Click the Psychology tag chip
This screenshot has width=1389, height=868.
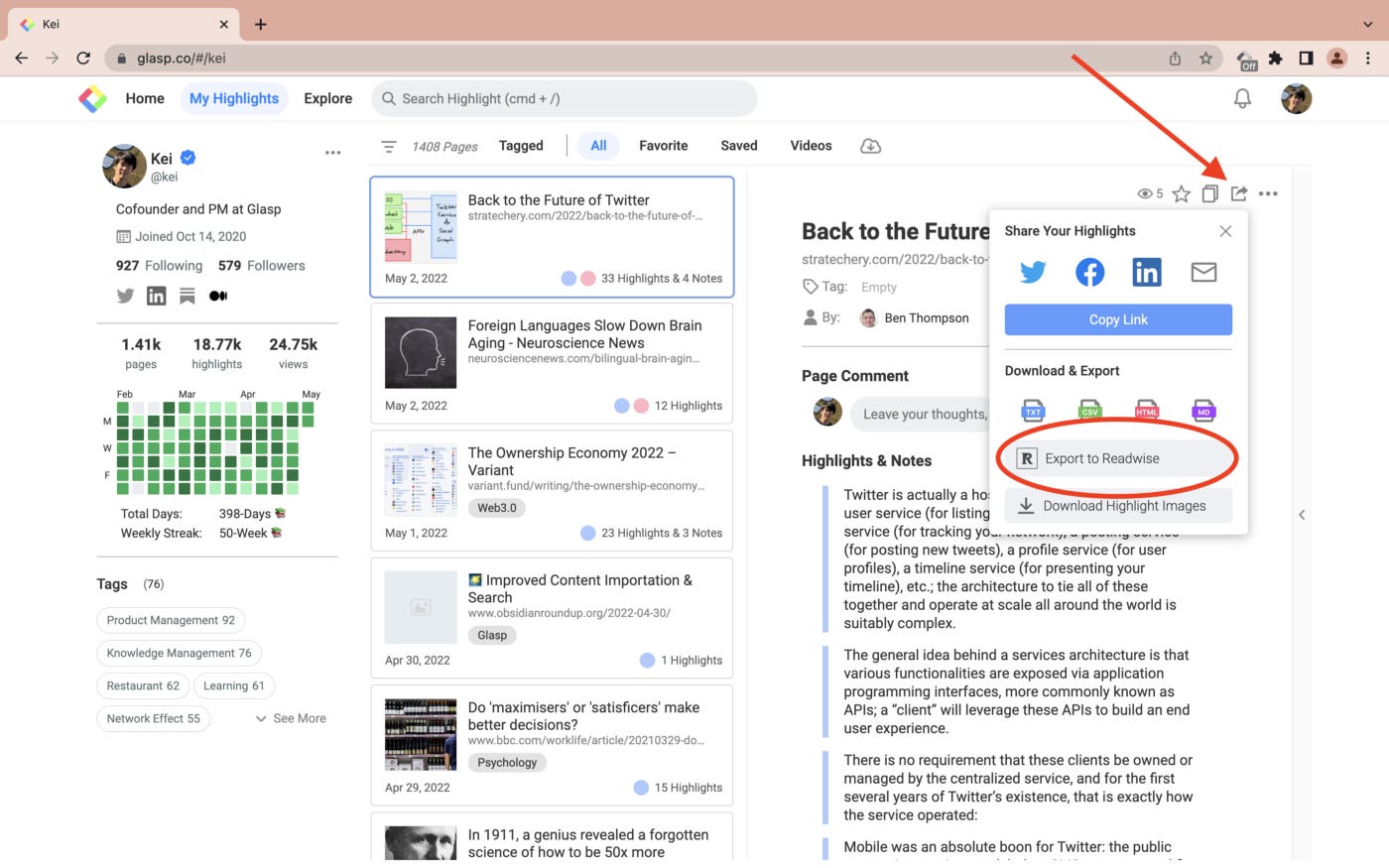pos(507,763)
